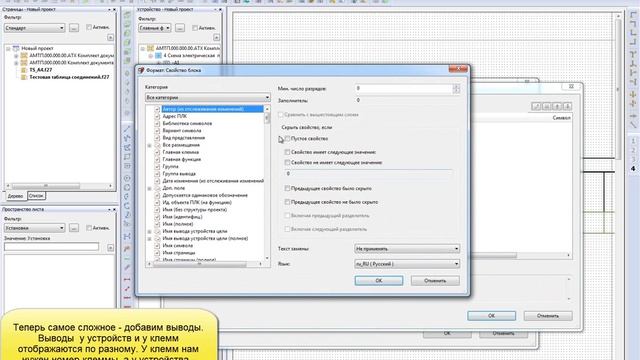Viewport: 640px width, 360px height.
Task: Toggle 'Актив.' checkbox in Устройство panel
Action: point(195,28)
